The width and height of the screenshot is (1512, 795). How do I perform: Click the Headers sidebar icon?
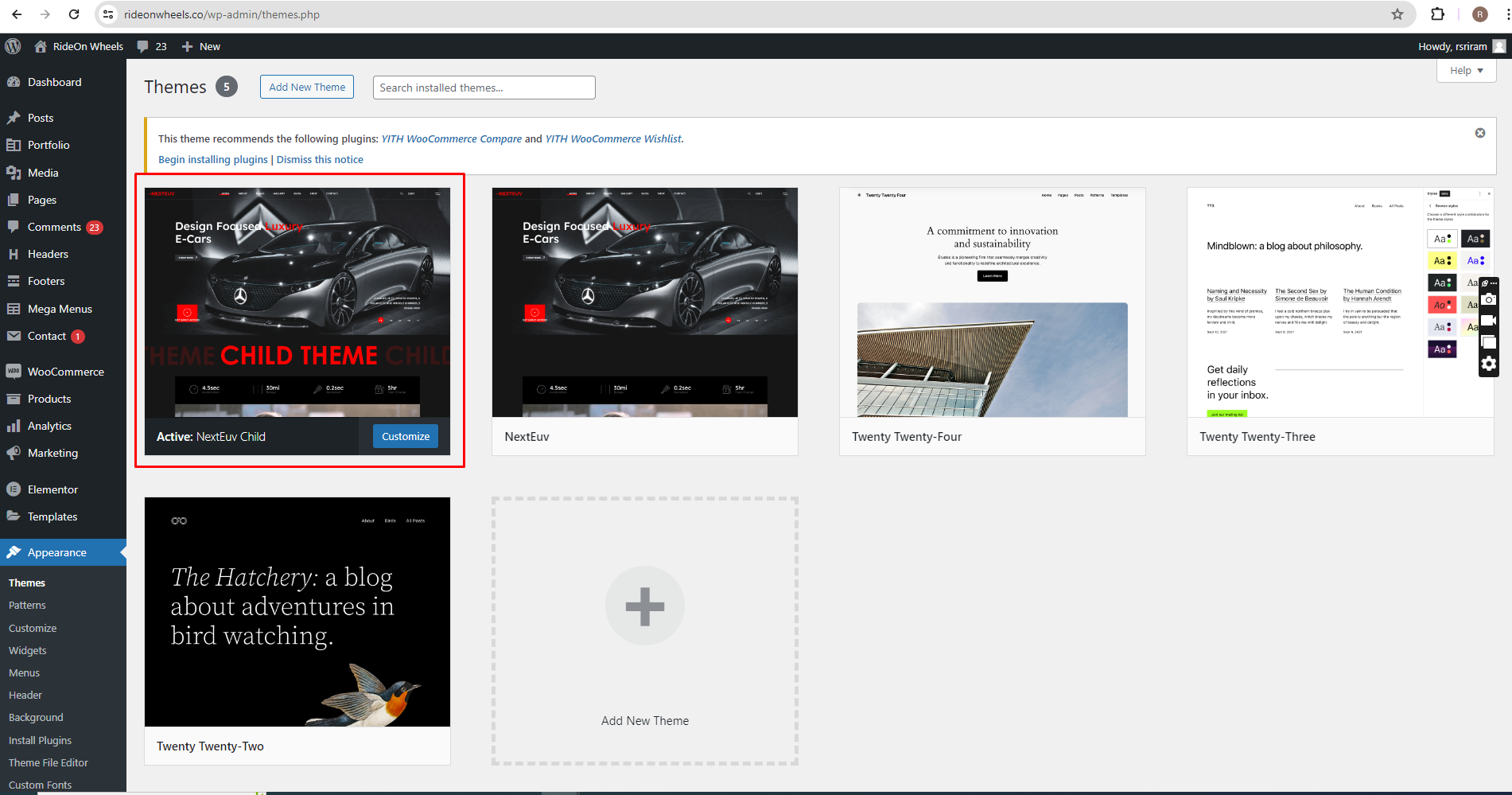14,254
